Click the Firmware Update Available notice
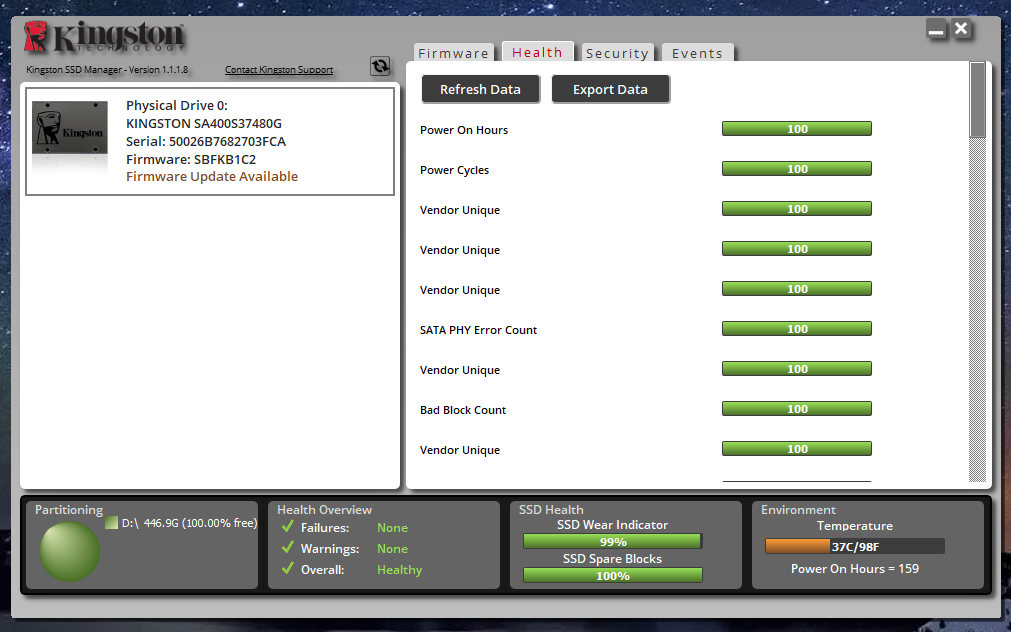1011x632 pixels. click(211, 177)
